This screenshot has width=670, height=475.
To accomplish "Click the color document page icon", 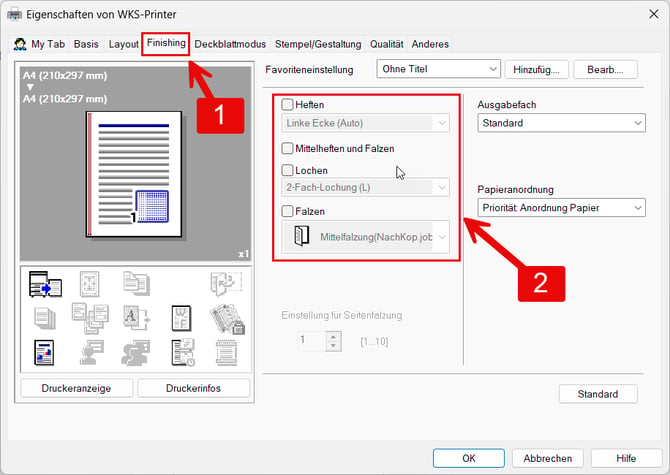I will [44, 352].
